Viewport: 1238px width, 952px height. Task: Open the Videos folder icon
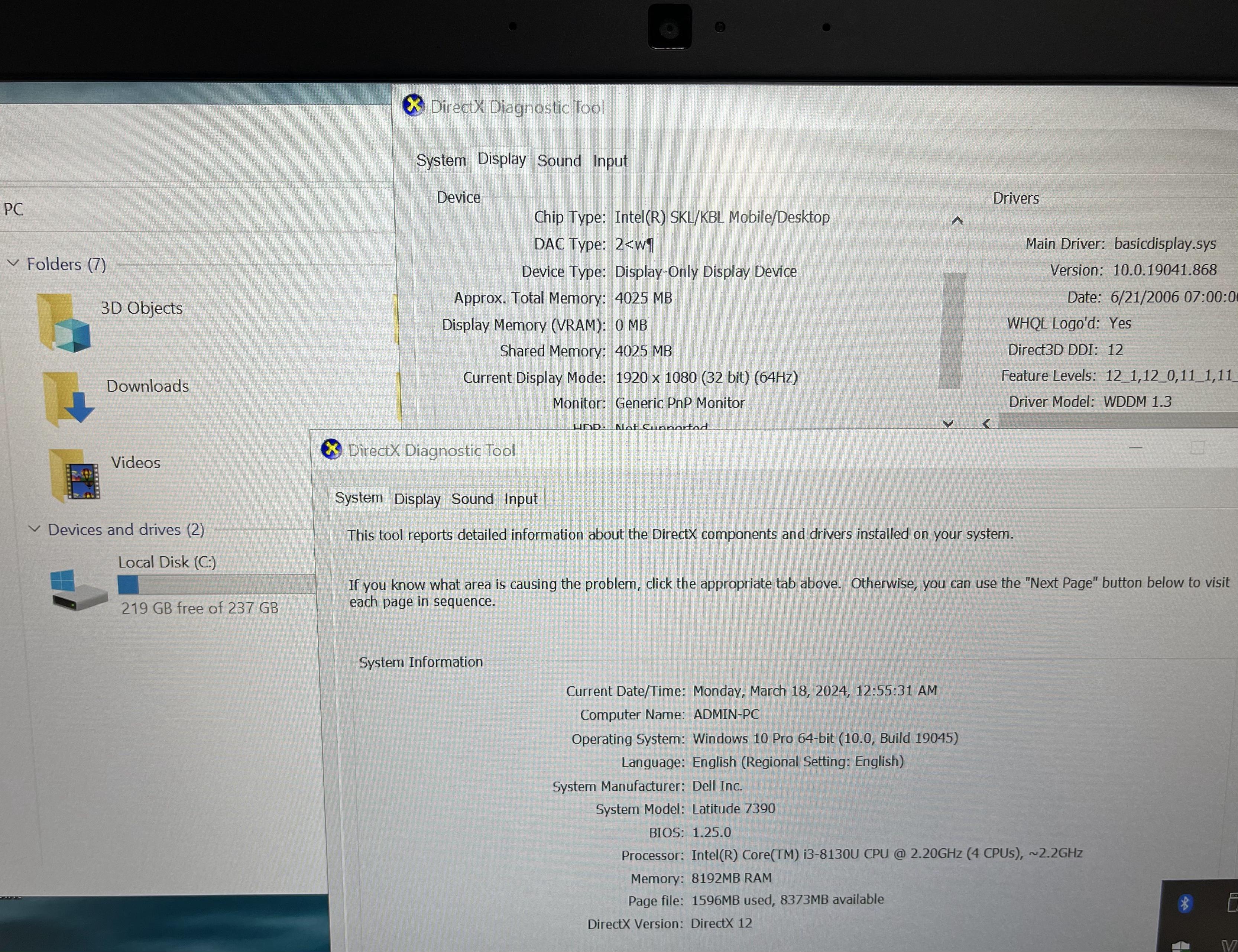[x=75, y=476]
